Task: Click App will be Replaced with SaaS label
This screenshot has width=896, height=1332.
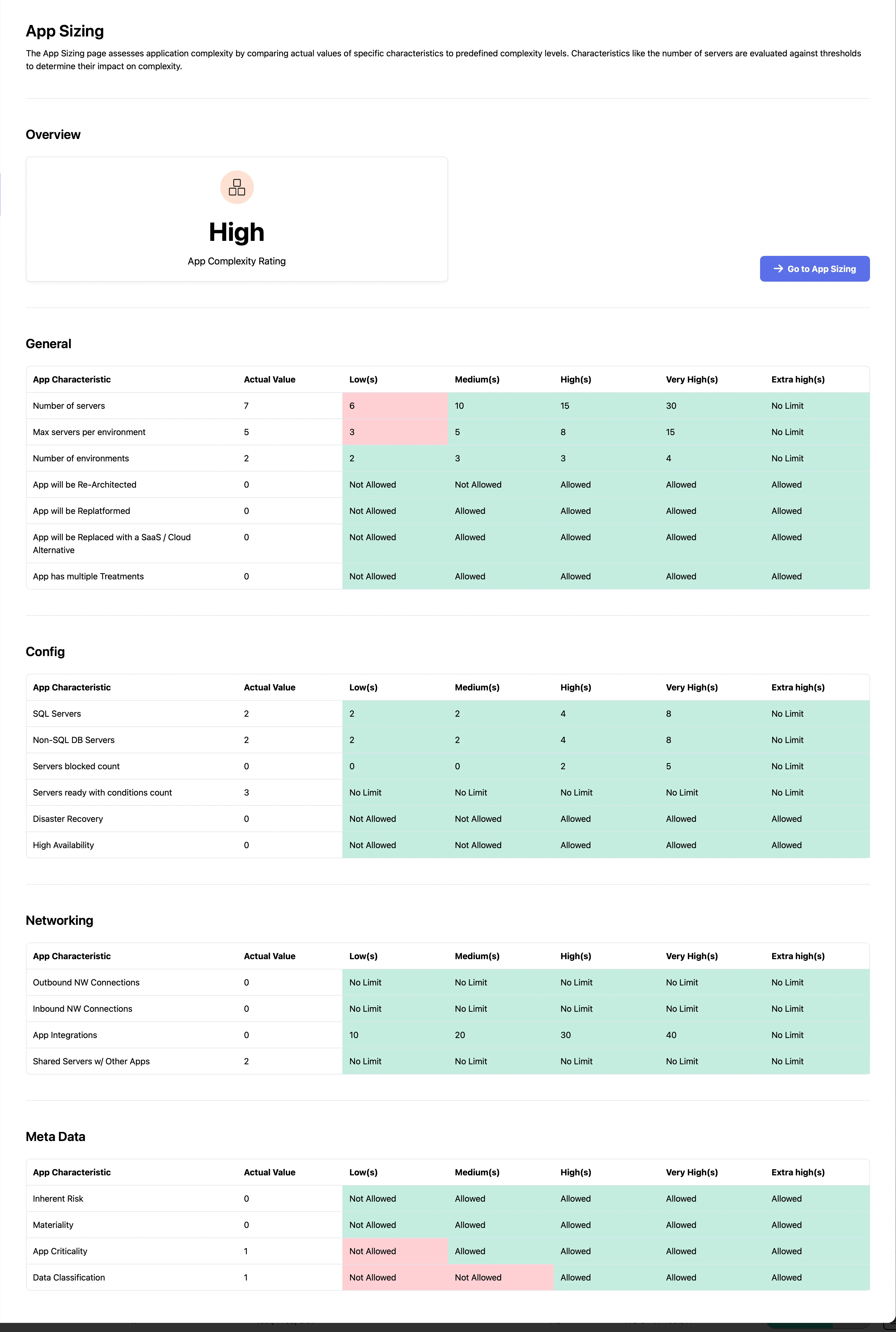Action: pyautogui.click(x=112, y=544)
